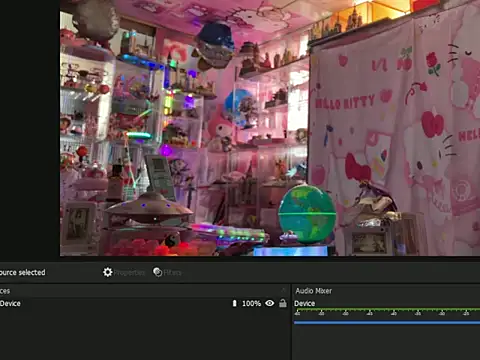Click the battery icon in the Device row
The width and height of the screenshot is (480, 360).
click(234, 303)
